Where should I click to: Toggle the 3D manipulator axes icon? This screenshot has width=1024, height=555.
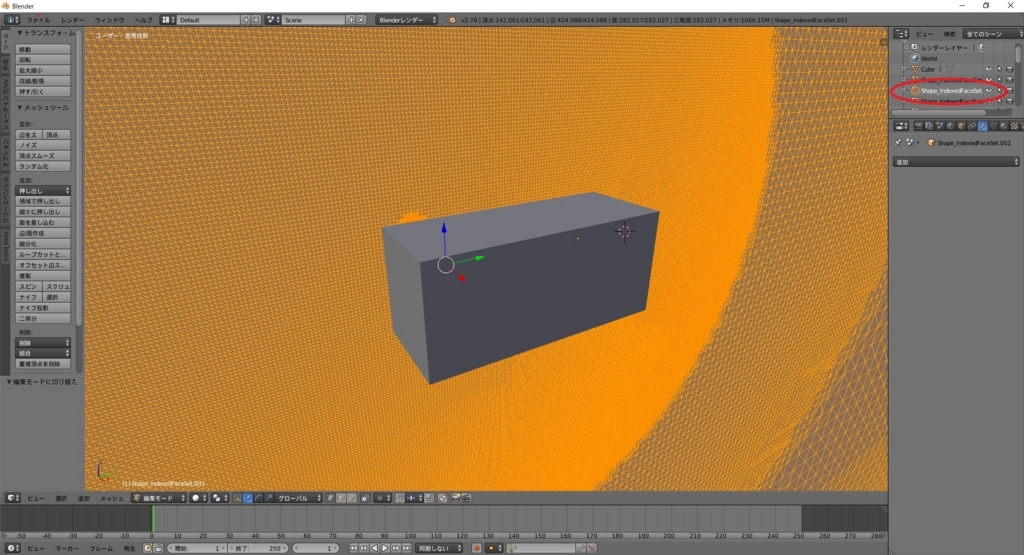(x=237, y=498)
